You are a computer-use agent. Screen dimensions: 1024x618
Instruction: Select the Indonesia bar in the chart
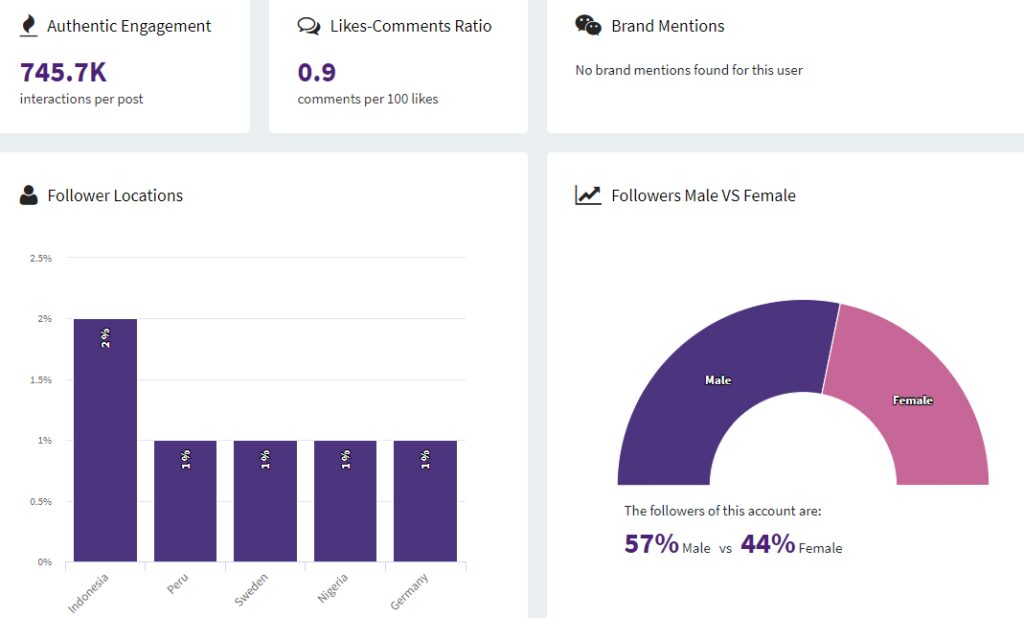(104, 440)
